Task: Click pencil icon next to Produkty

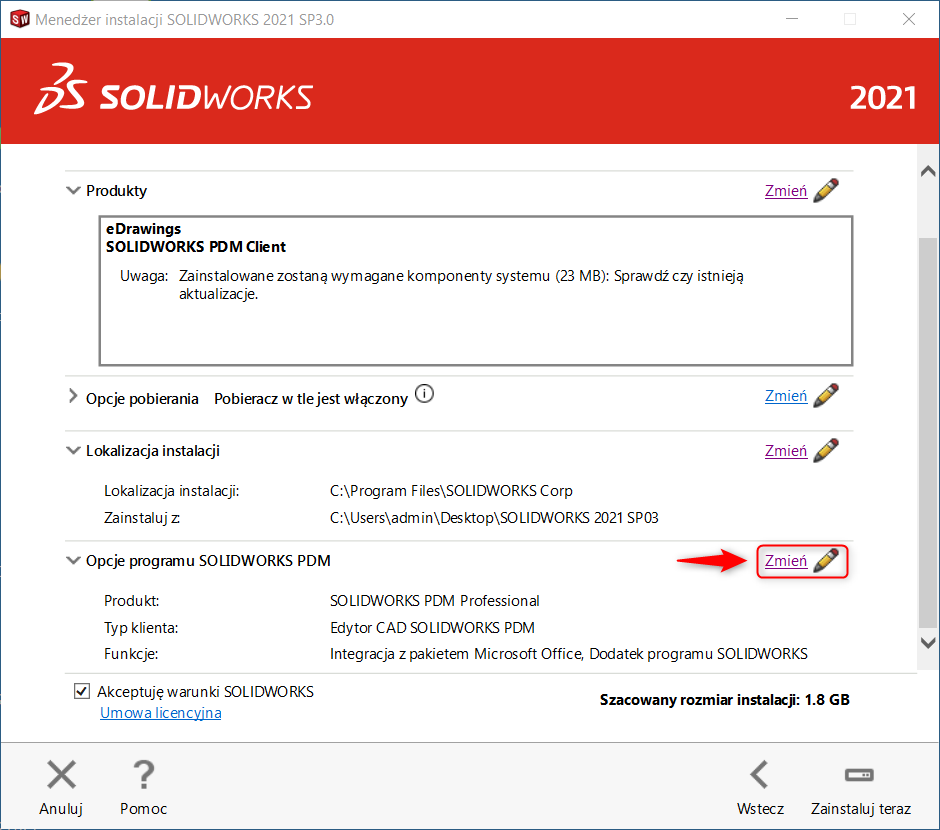Action: coord(825,191)
